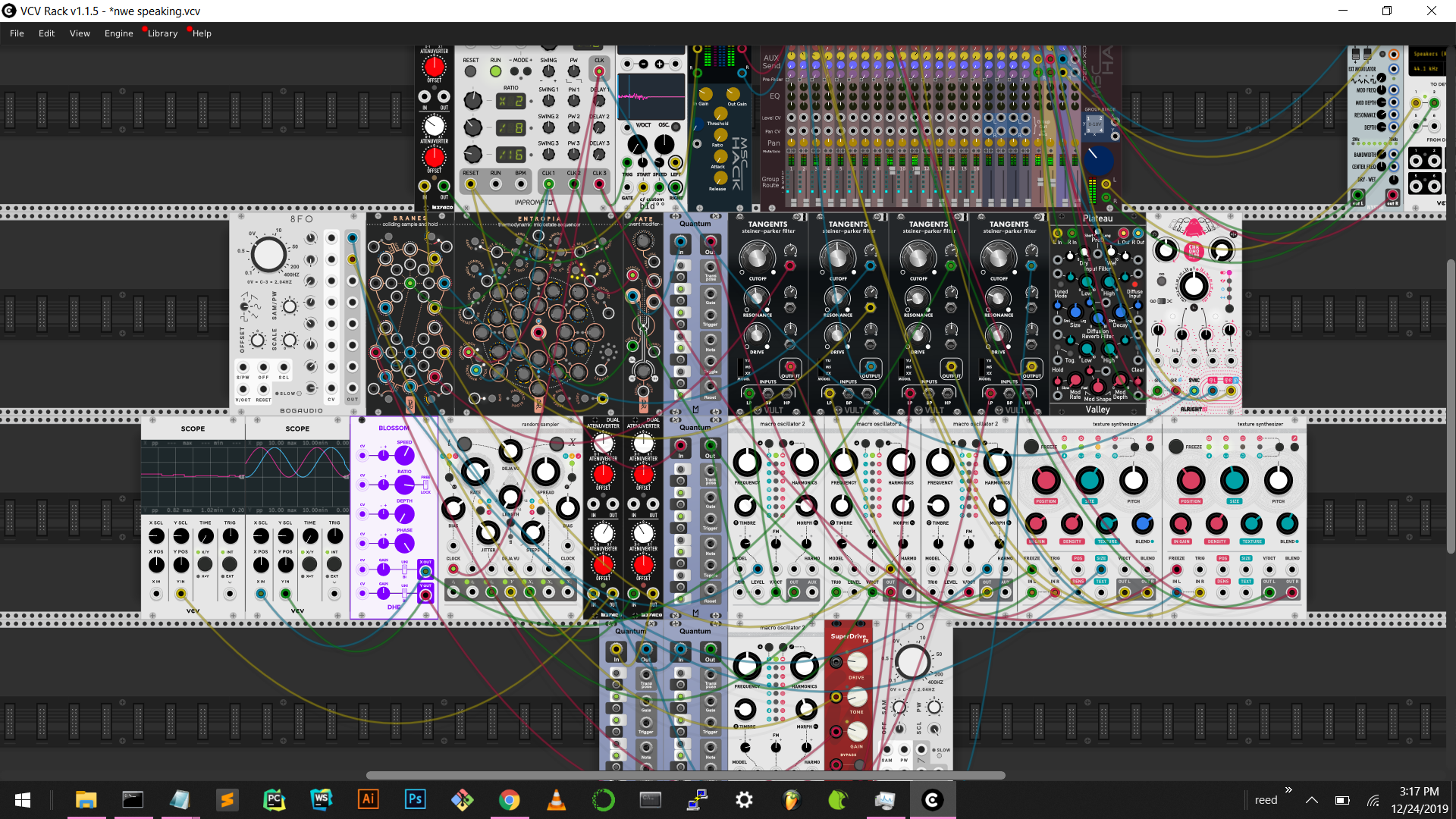Click the X button on random sampler
Screen dimensions: 1456x819
[x=557, y=444]
